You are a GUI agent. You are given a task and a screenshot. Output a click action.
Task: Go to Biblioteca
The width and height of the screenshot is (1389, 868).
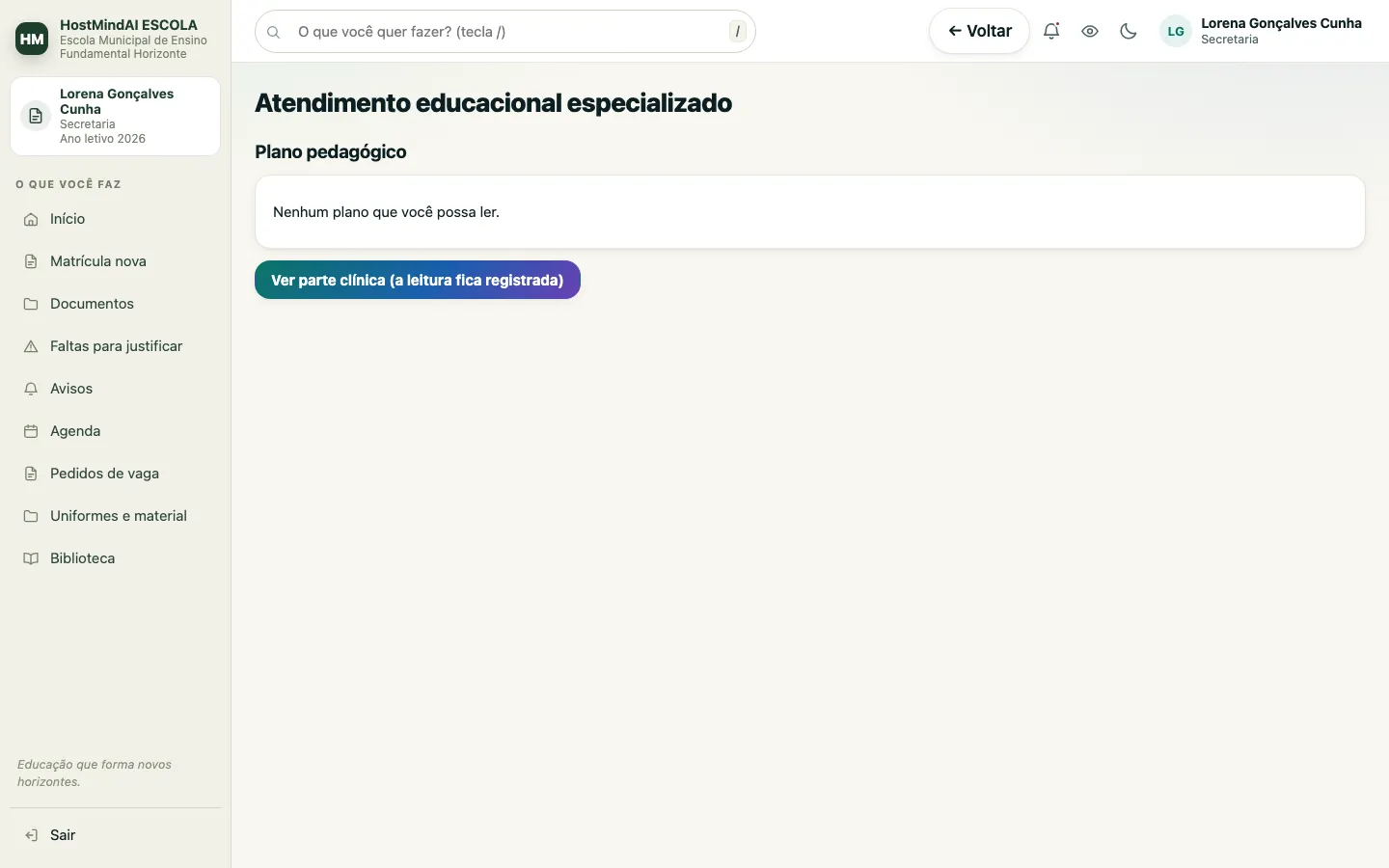tap(116, 558)
